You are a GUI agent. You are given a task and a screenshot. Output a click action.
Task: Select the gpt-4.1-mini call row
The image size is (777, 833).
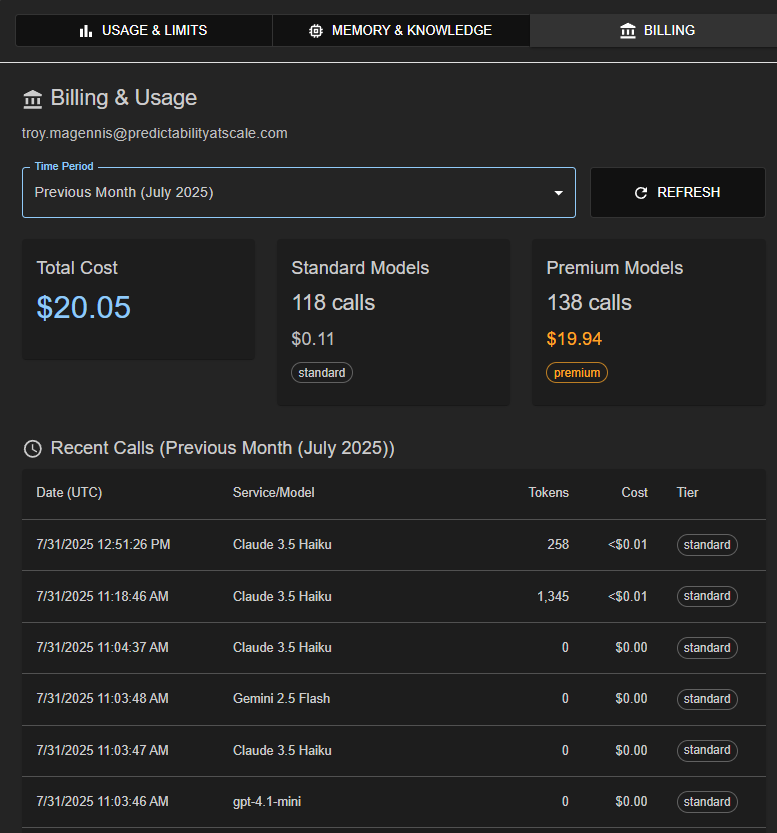tap(267, 802)
